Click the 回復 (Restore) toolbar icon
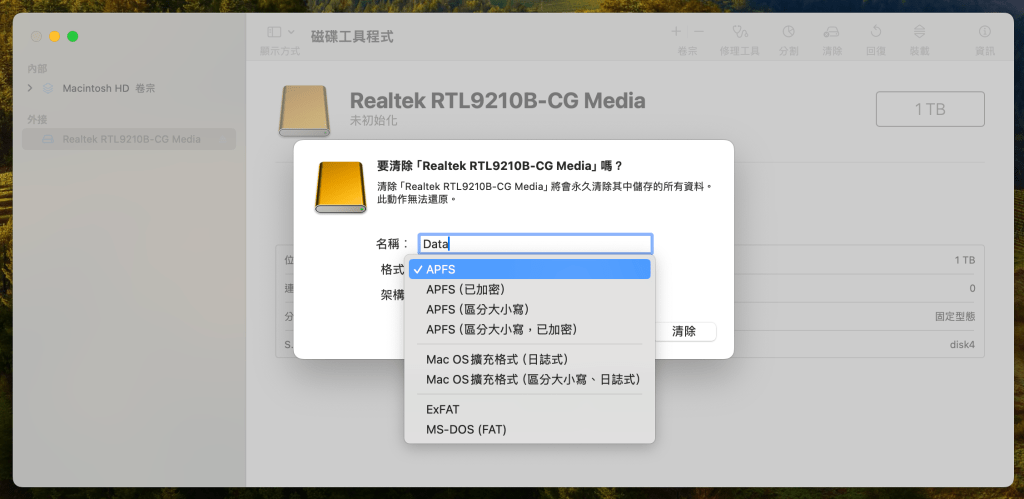This screenshot has width=1024, height=499. (875, 33)
